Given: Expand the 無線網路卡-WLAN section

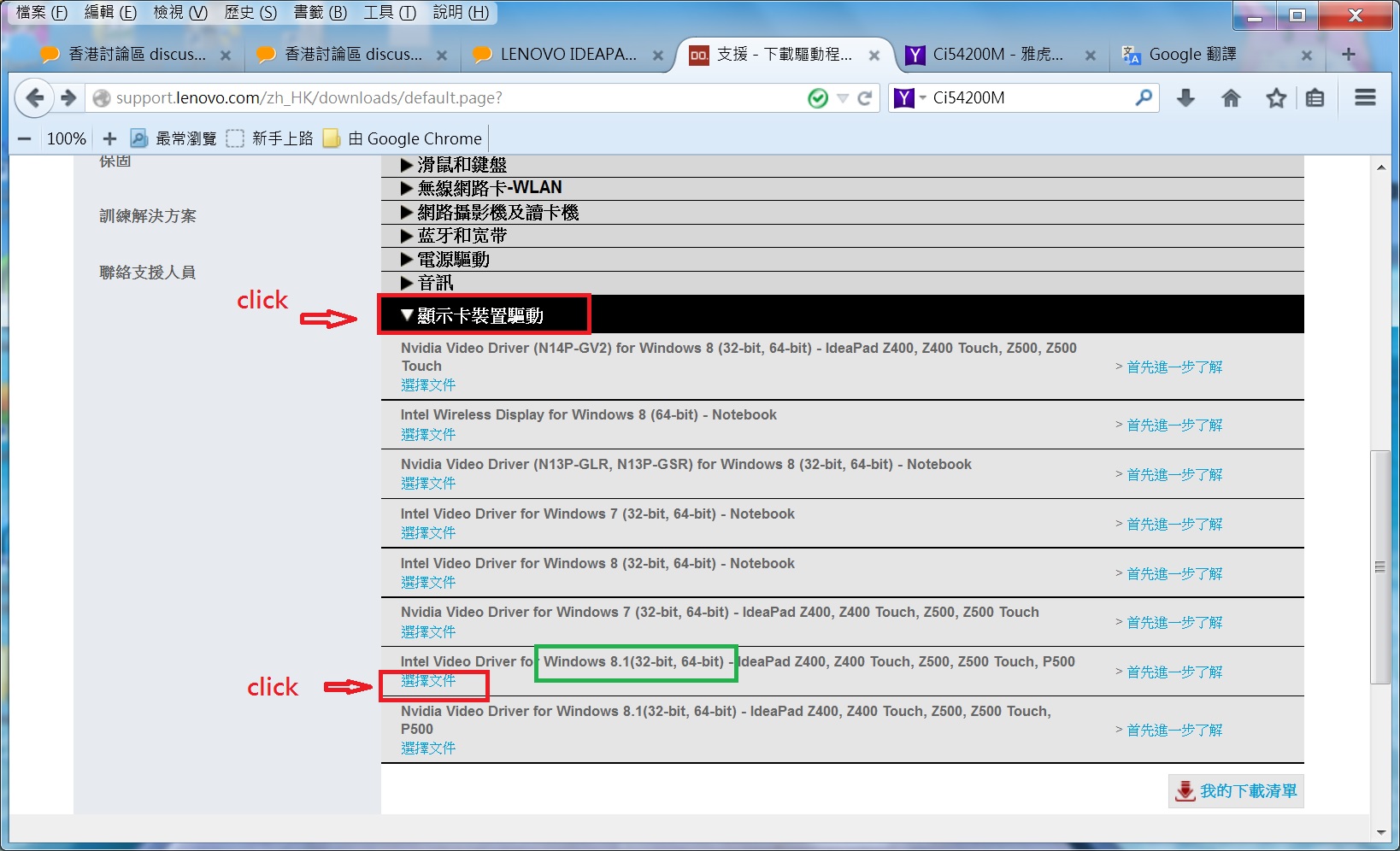Looking at the screenshot, I should 842,188.
